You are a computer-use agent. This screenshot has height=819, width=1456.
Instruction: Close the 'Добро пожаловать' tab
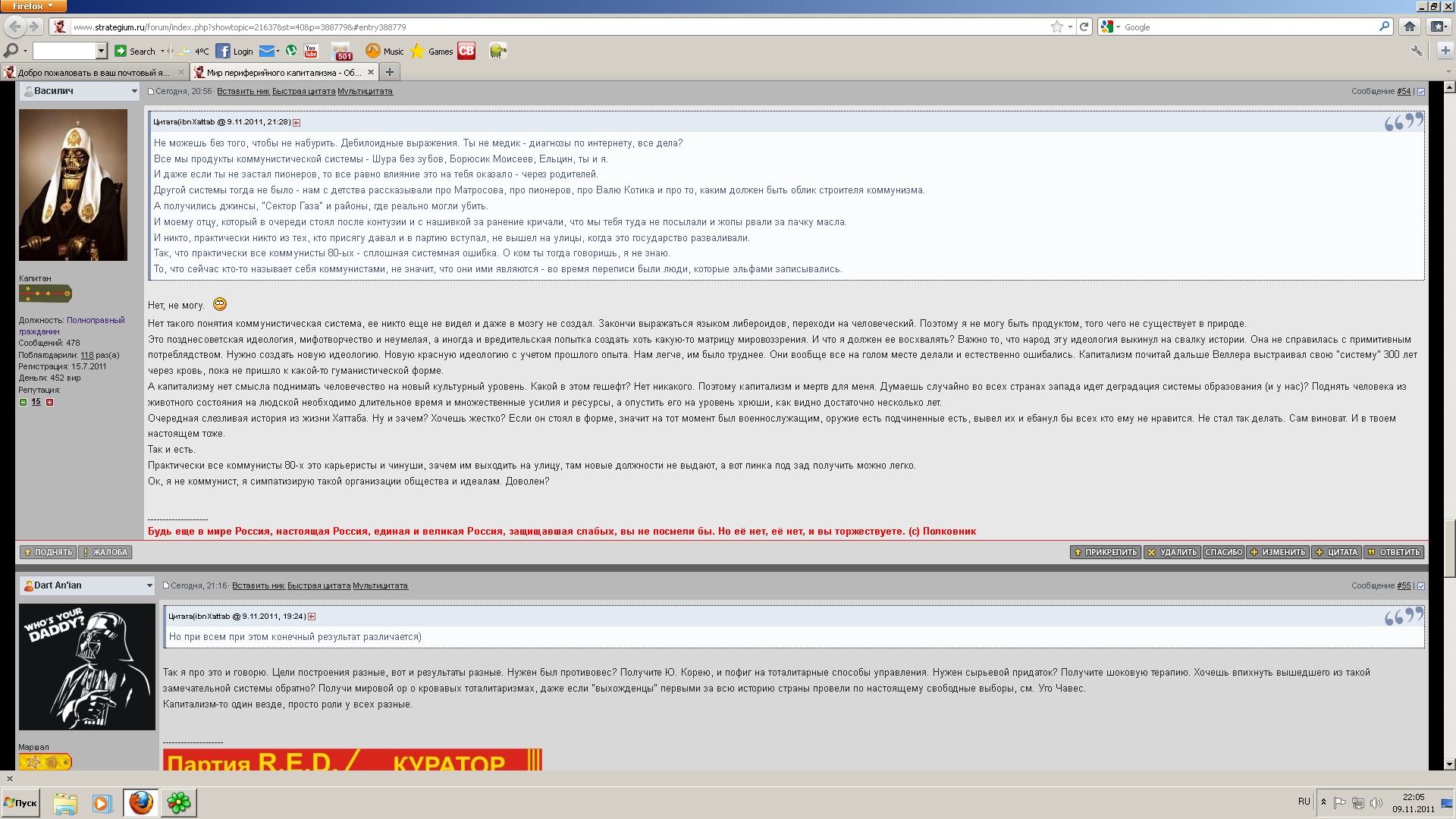coord(180,72)
